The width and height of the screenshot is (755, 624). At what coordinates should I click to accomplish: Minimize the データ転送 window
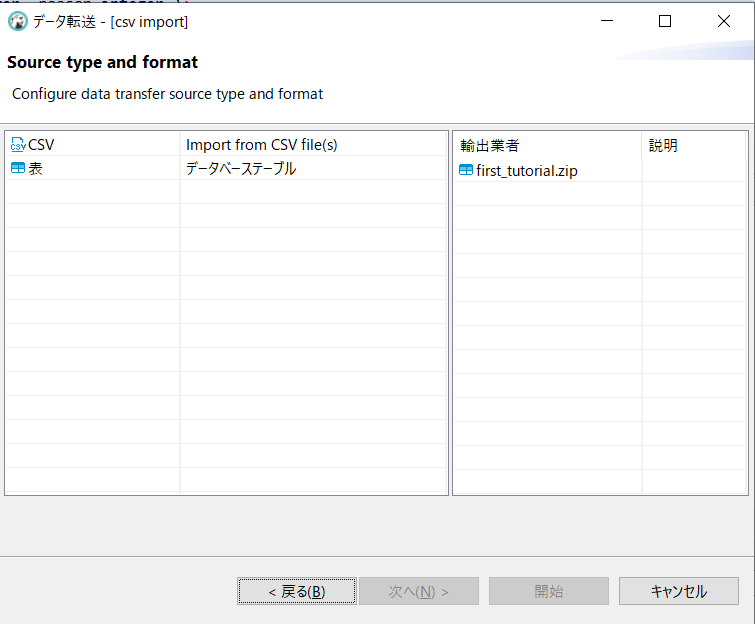click(607, 21)
